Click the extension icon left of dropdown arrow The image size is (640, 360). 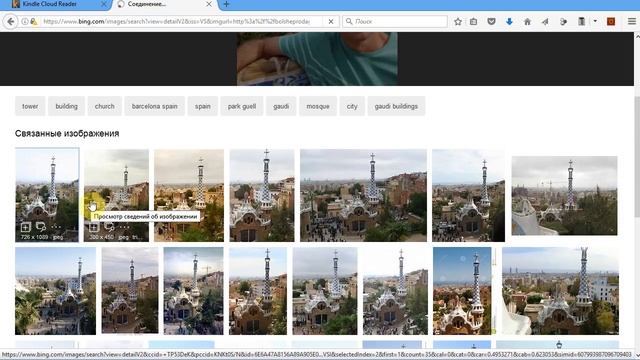(x=582, y=22)
